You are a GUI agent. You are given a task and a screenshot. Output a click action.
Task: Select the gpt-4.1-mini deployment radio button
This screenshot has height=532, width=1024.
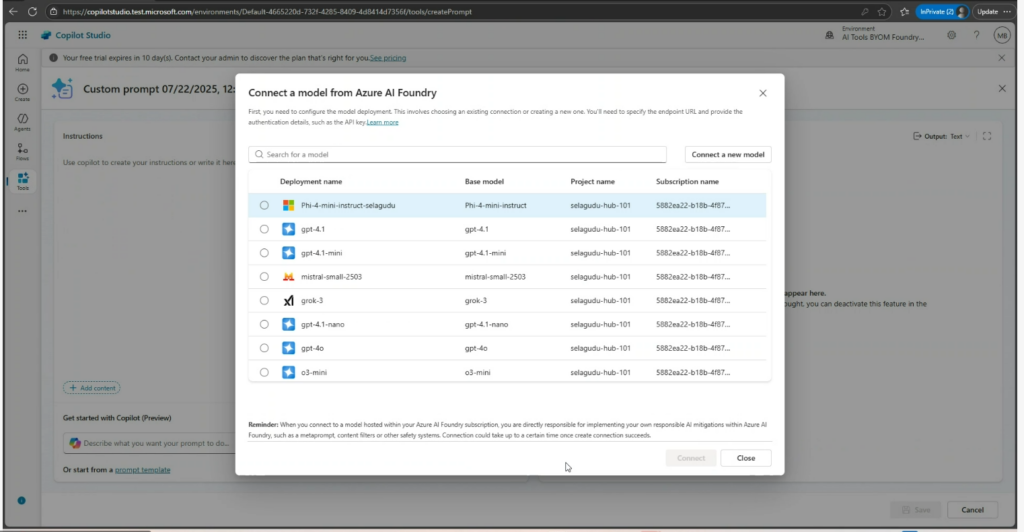(264, 253)
